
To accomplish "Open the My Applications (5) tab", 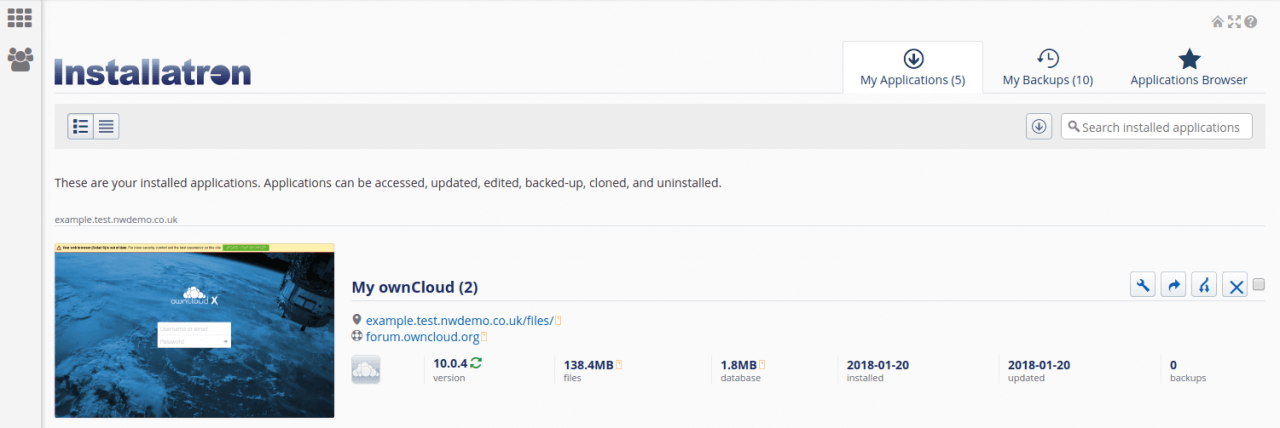I will [913, 67].
